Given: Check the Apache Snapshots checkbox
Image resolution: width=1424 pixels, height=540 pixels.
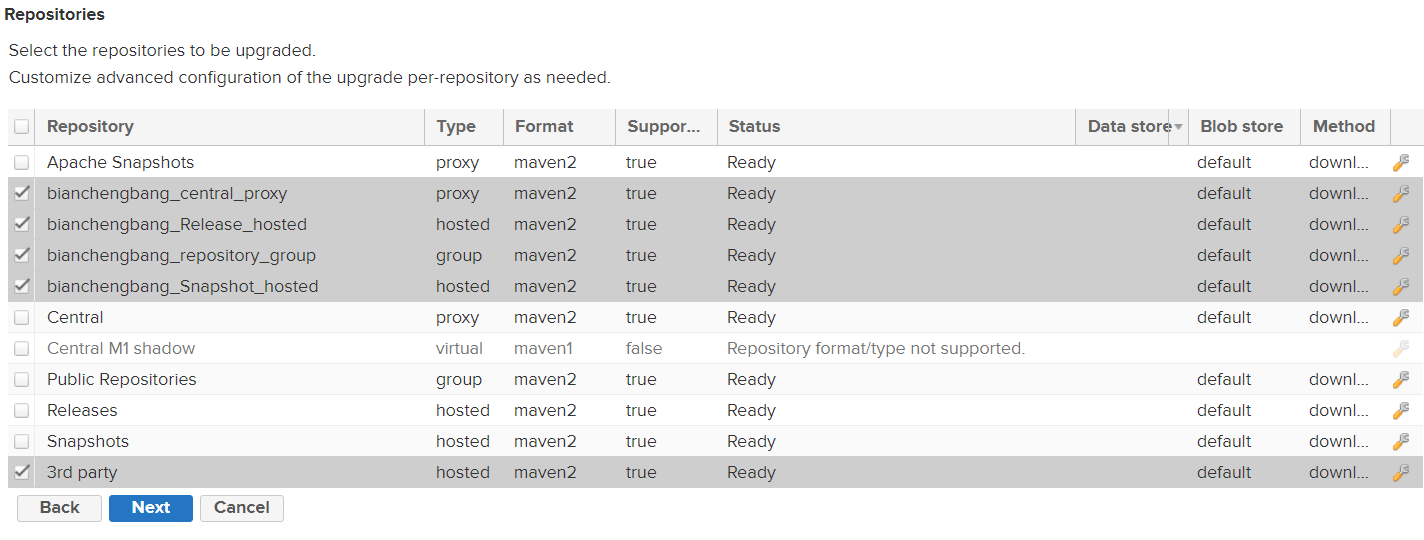Looking at the screenshot, I should 21,162.
